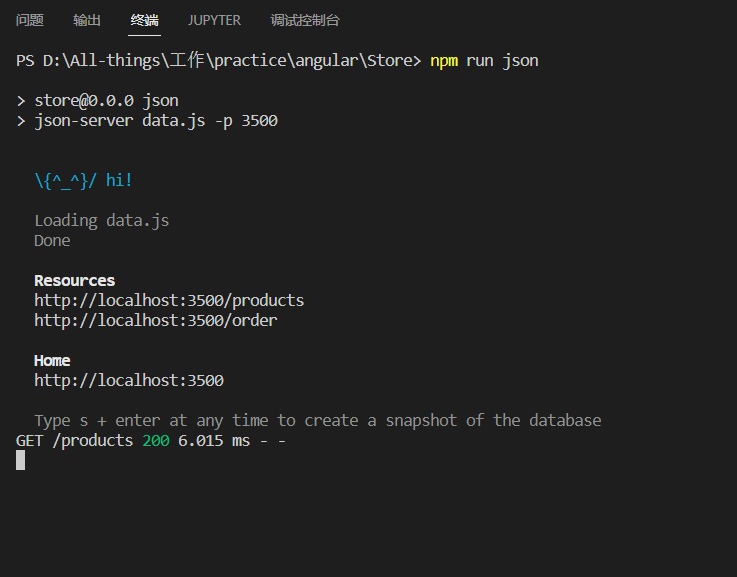
Task: Click the 'store@0.0.0 json' line
Action: (x=98, y=101)
